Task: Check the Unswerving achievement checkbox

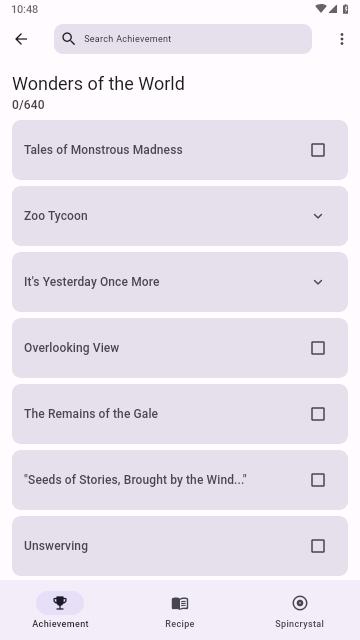Action: coord(318,546)
